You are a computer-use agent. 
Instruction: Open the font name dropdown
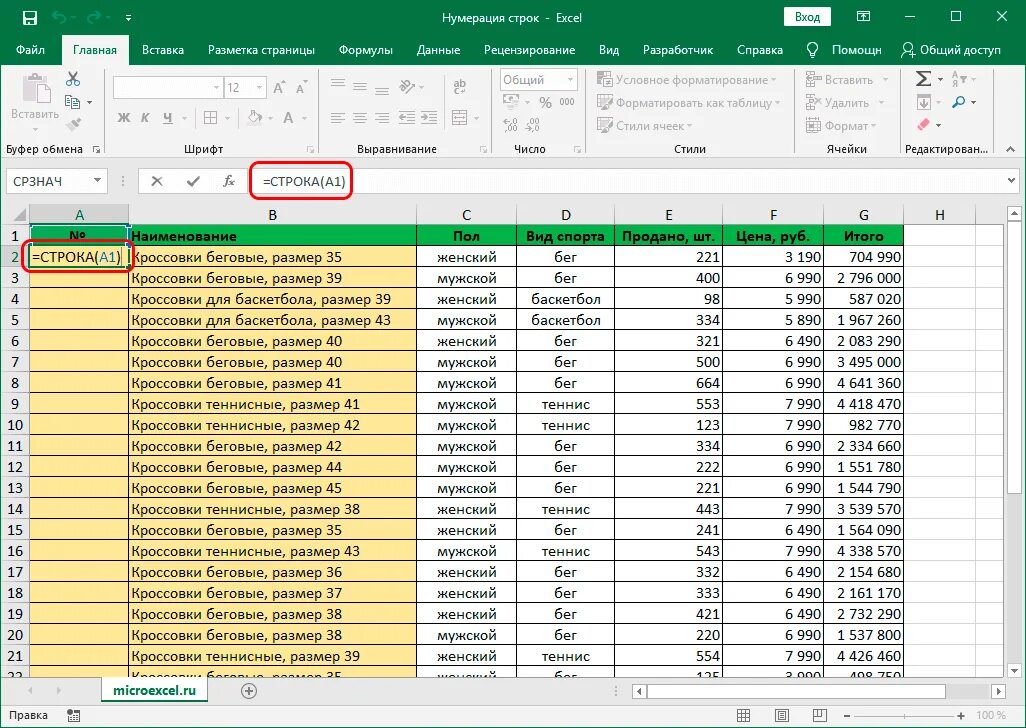[x=216, y=88]
